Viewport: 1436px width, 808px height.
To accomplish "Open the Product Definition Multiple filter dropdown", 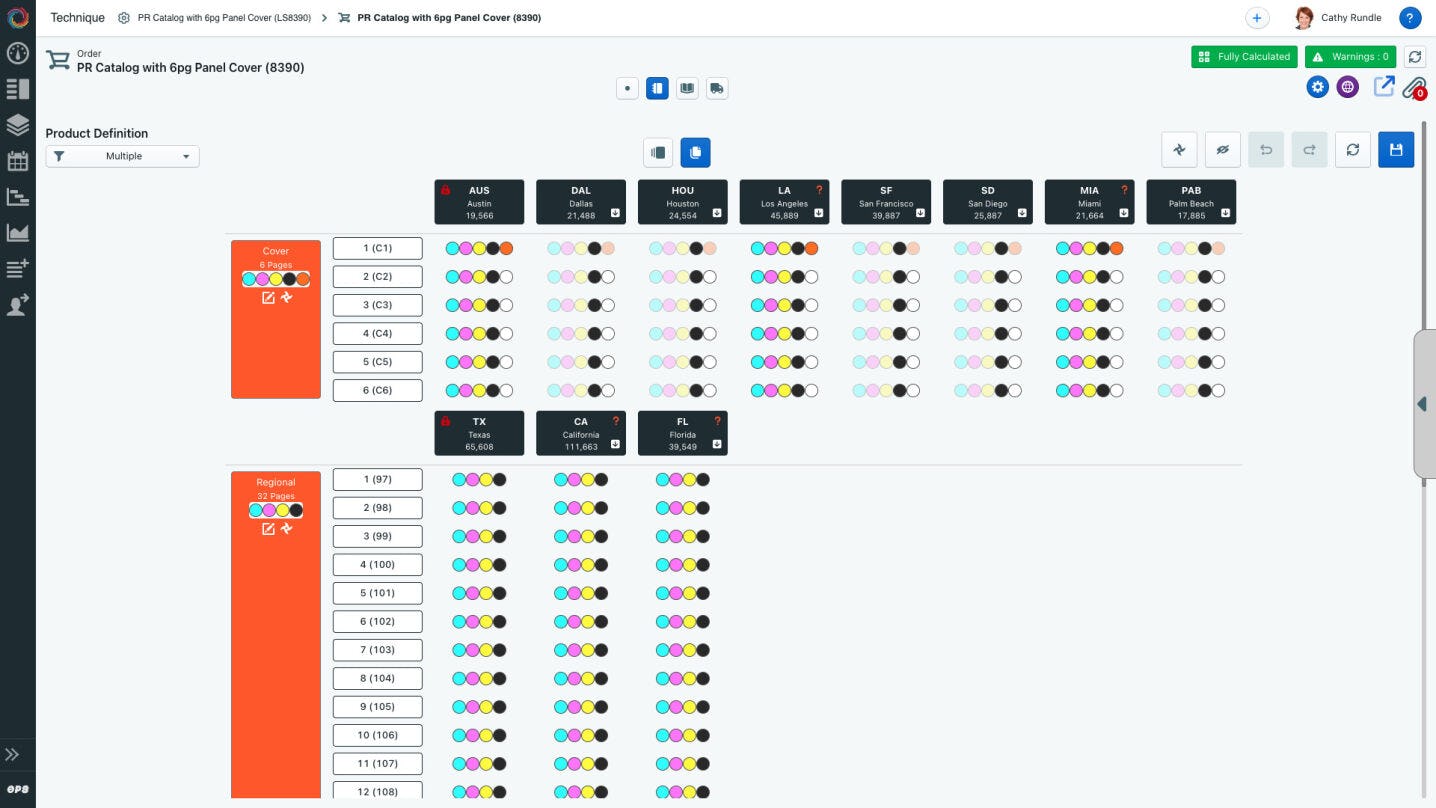I will click(122, 156).
